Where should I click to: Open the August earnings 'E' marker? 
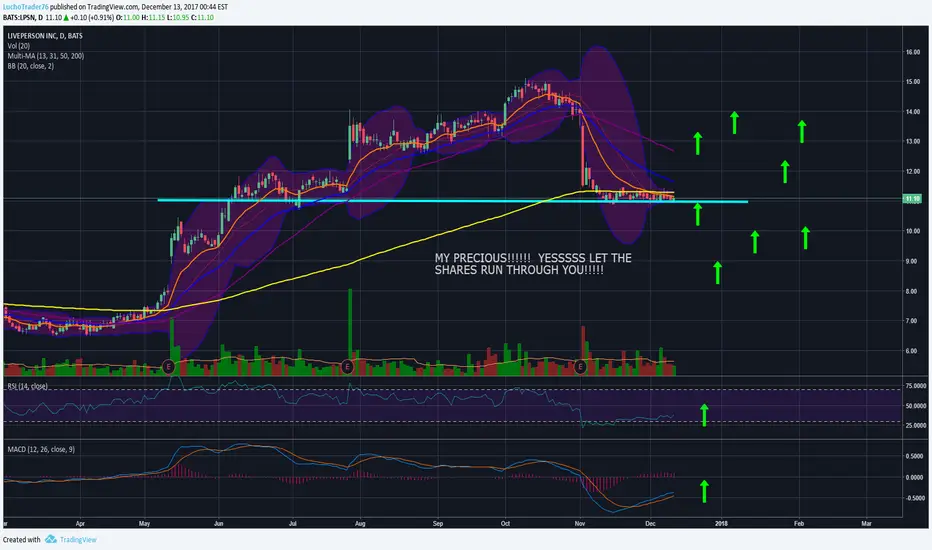[347, 366]
